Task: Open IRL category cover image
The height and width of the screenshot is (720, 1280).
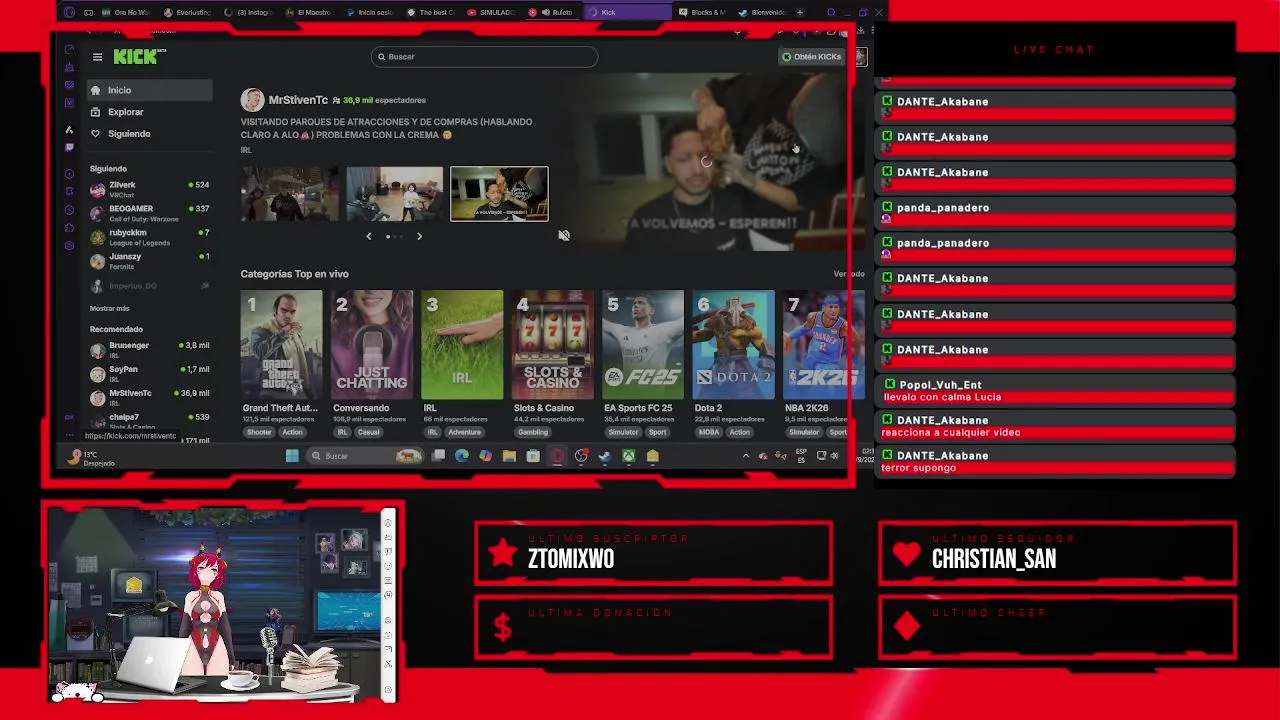Action: 462,345
